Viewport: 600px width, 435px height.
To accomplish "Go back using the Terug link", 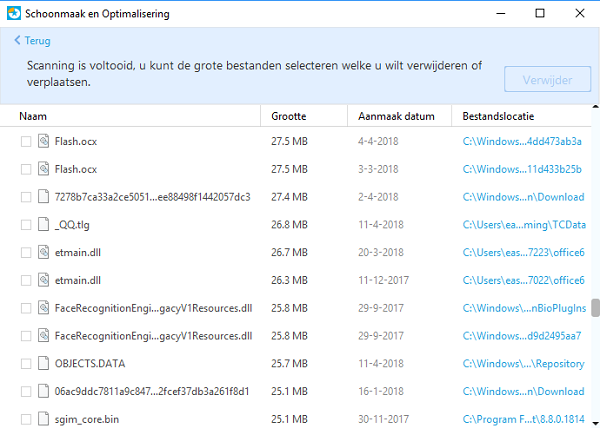I will pos(33,41).
